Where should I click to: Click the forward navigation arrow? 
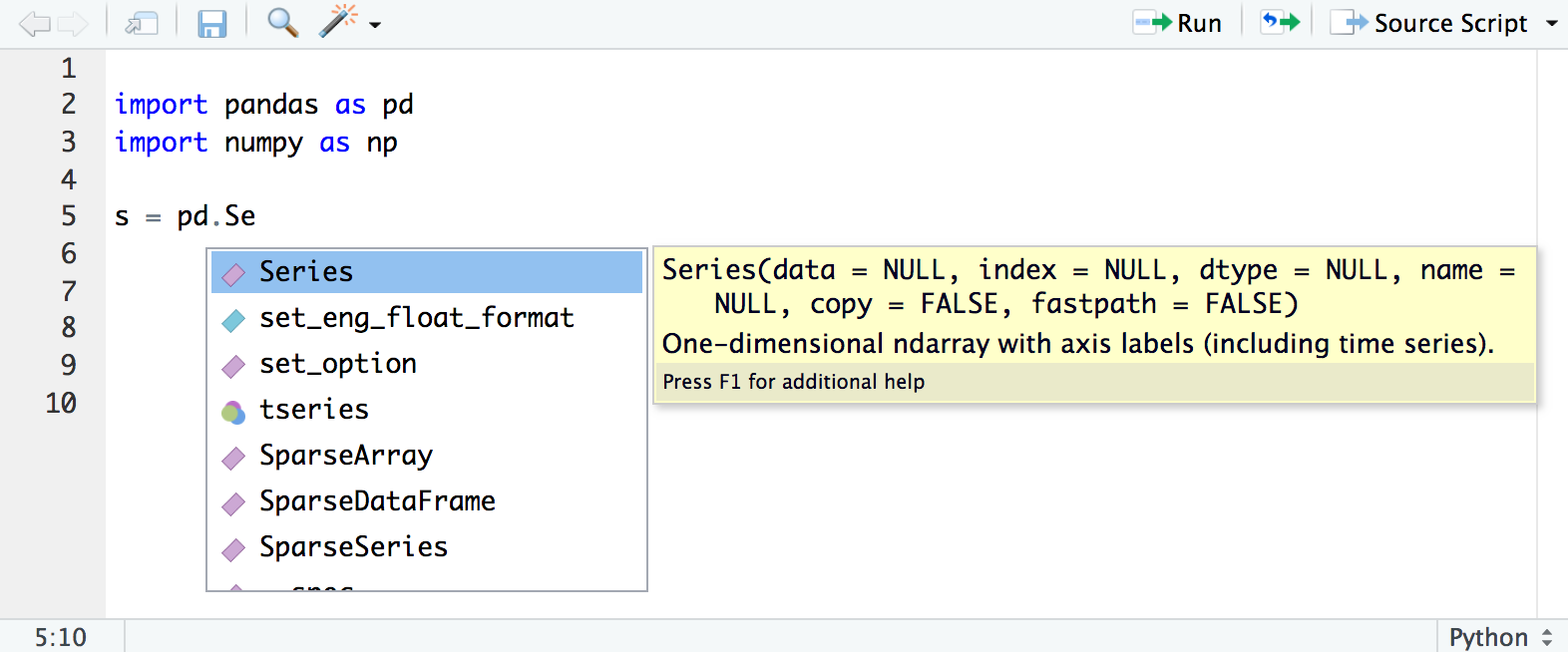click(x=73, y=23)
